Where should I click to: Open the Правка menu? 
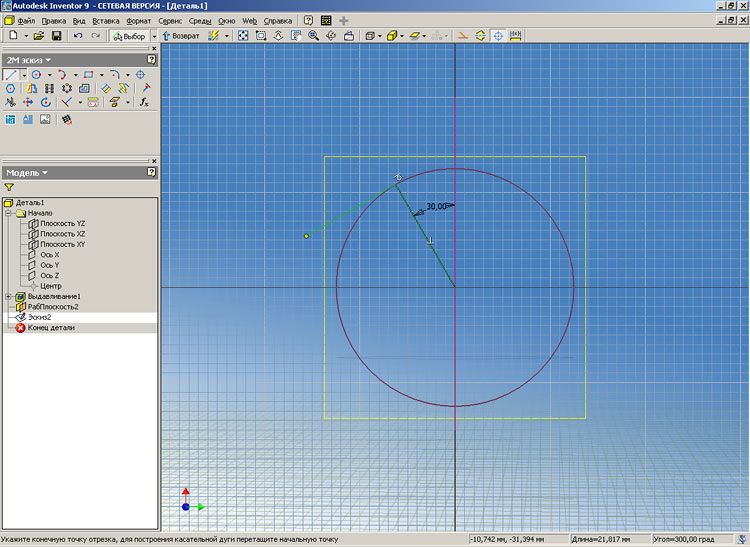(x=54, y=21)
